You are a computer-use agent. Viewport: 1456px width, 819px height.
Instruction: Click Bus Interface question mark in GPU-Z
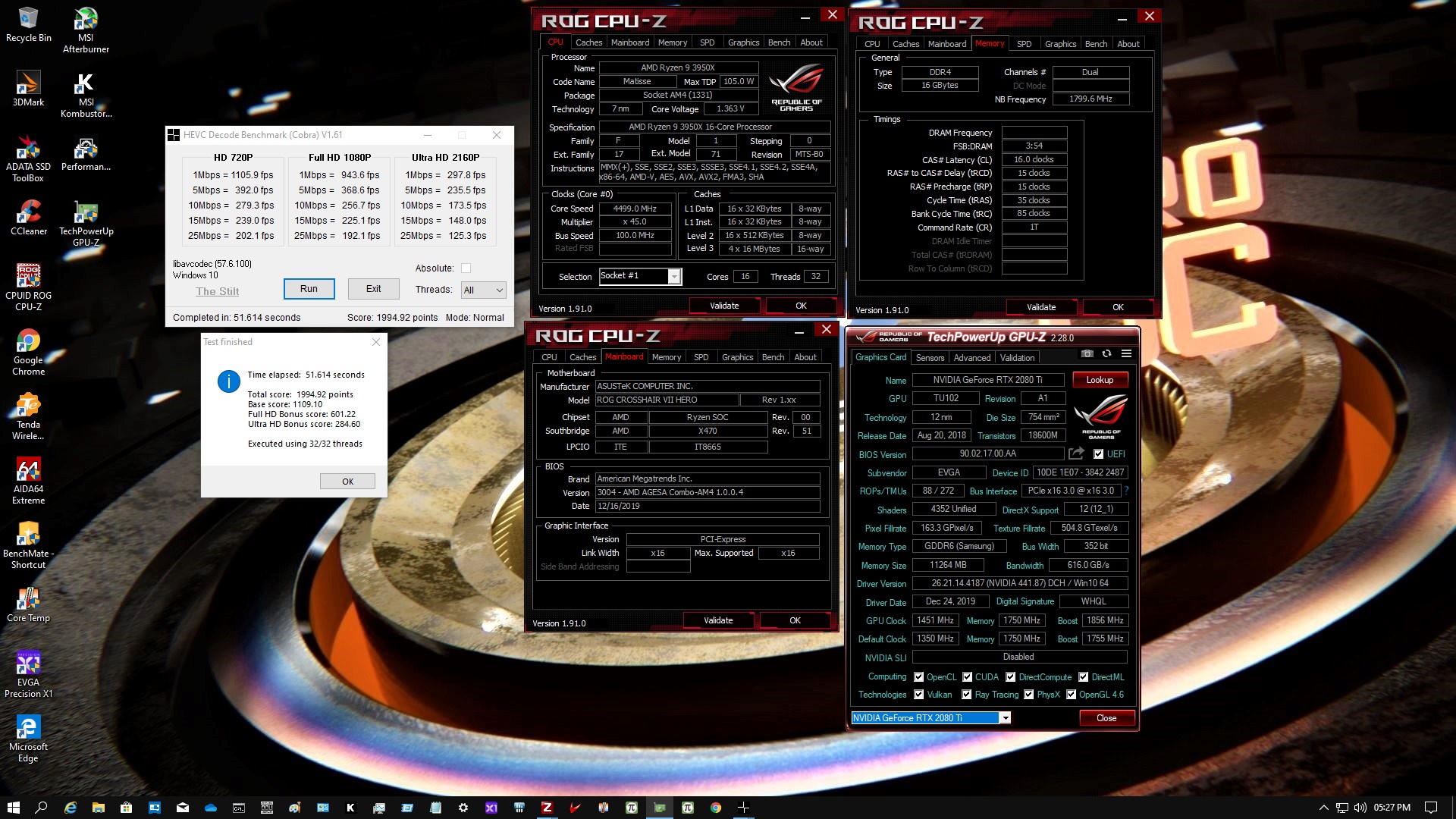tap(1127, 491)
